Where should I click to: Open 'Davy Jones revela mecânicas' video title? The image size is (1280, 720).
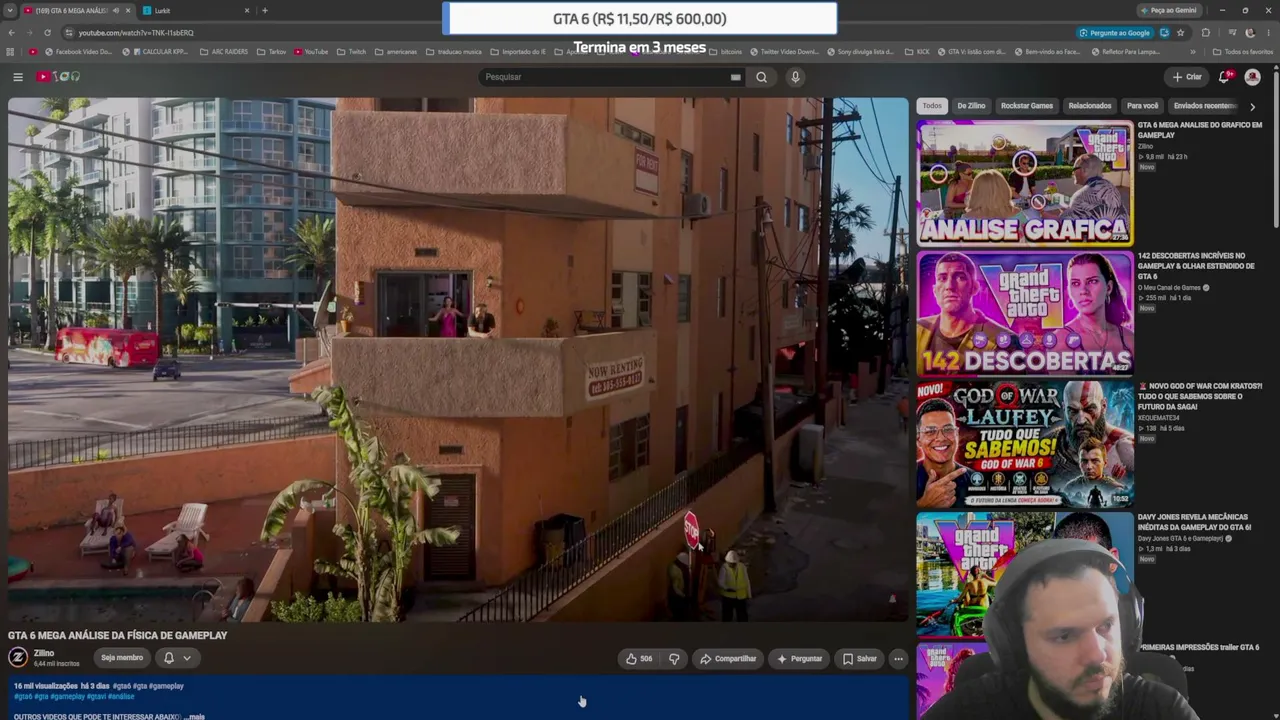(x=1194, y=522)
